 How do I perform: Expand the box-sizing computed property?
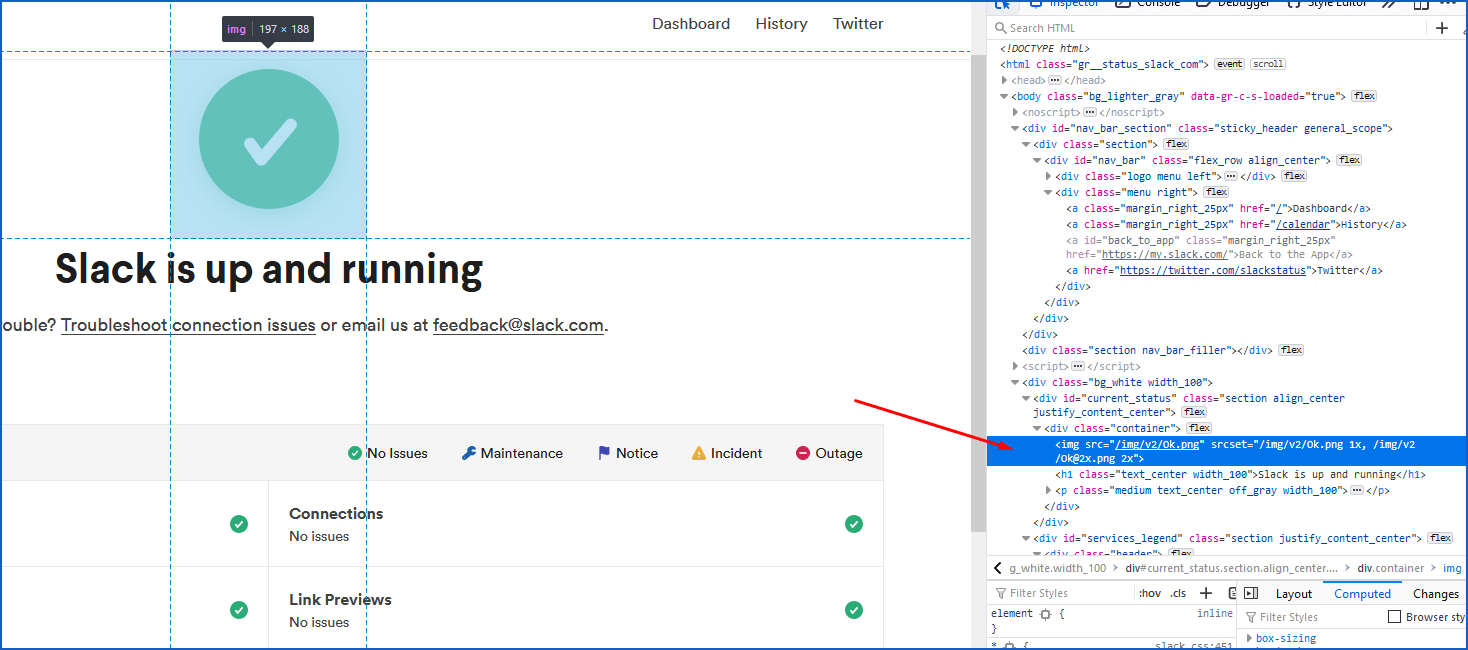click(x=1250, y=638)
